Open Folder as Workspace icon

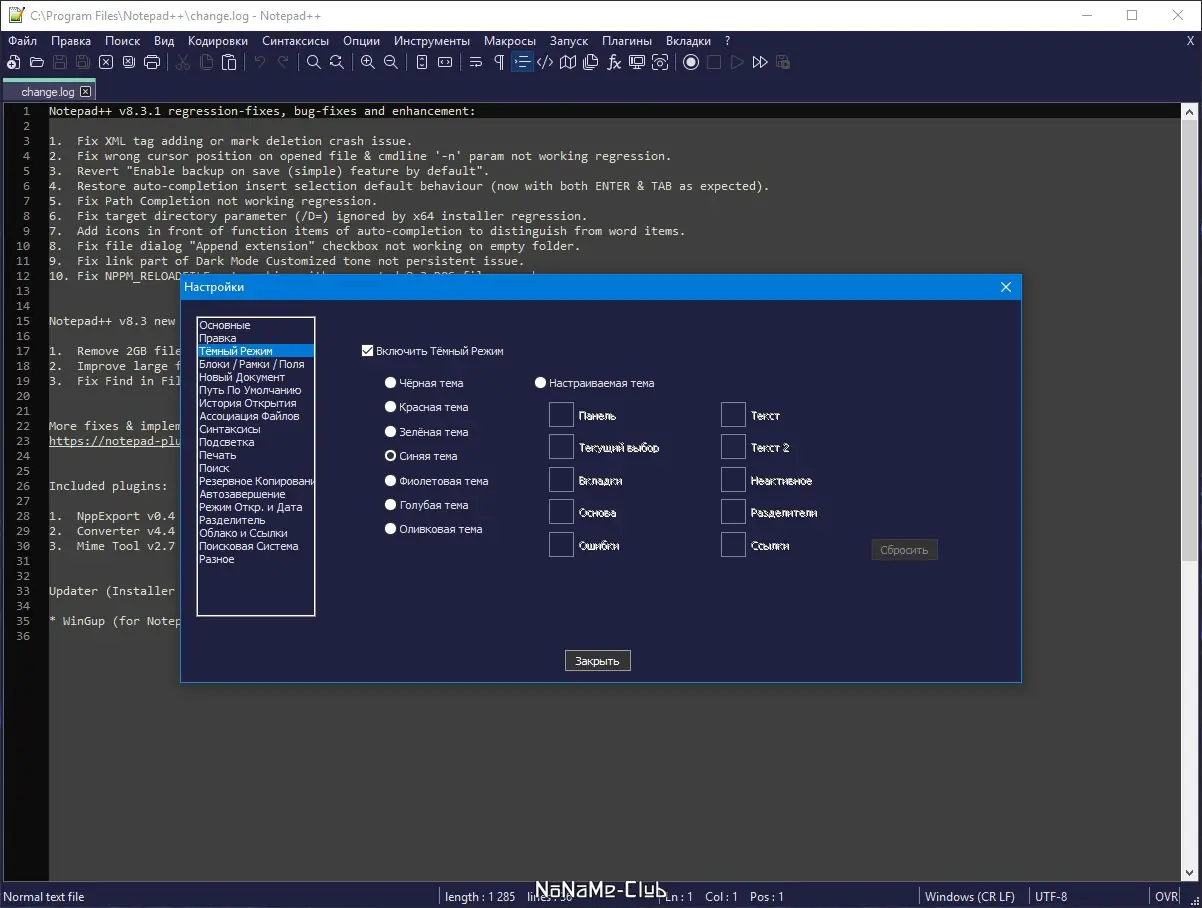point(637,62)
